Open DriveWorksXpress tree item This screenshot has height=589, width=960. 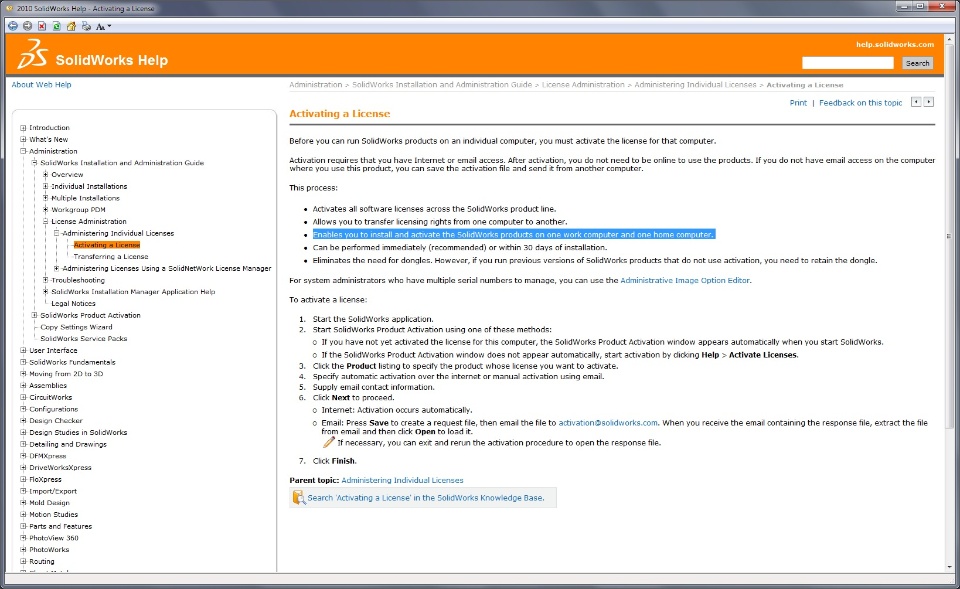pyautogui.click(x=60, y=468)
